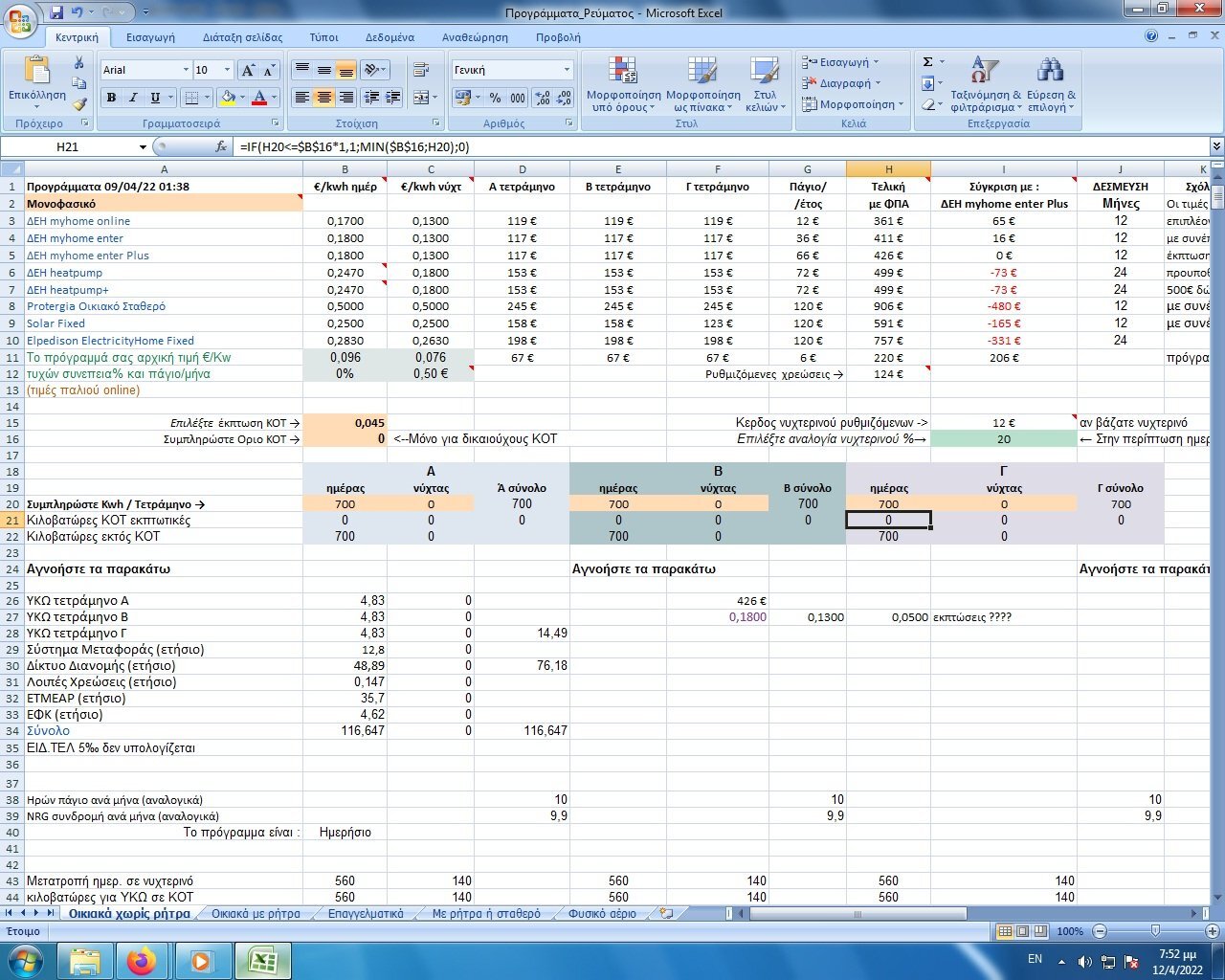The image size is (1225, 980).
Task: Toggle Italic formatting
Action: tap(133, 98)
